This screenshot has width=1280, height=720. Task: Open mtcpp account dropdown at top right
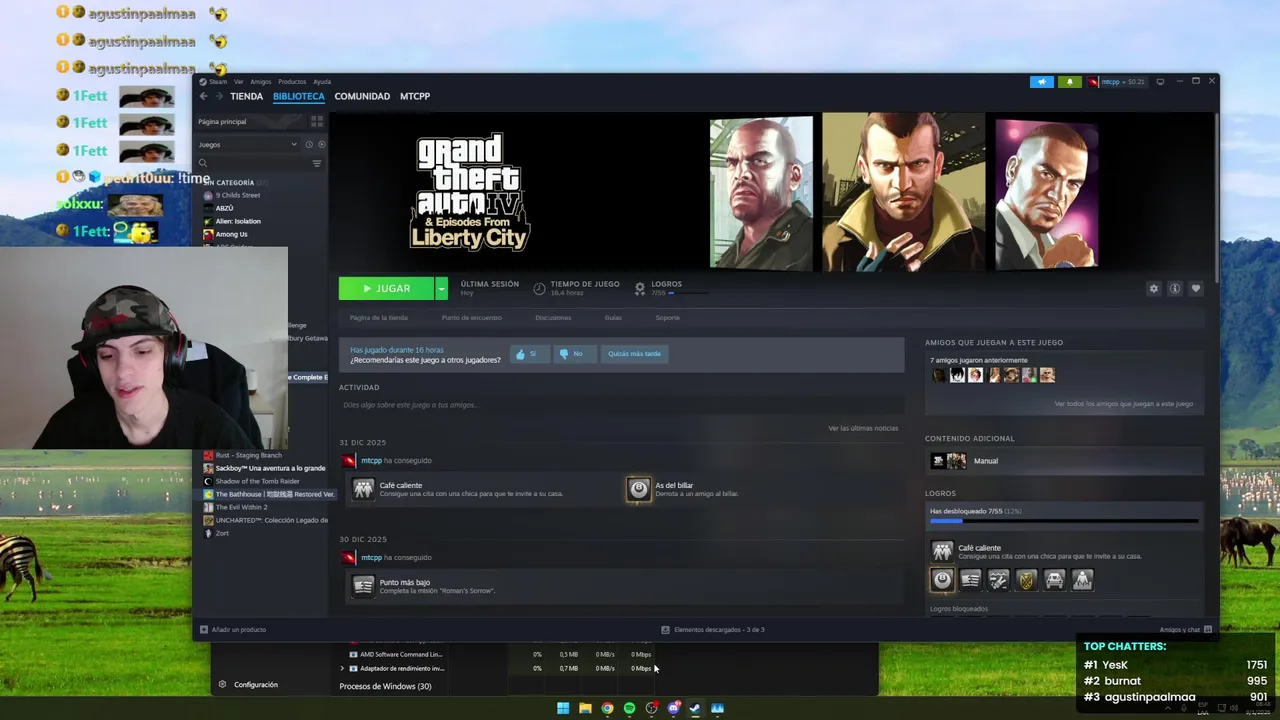click(x=1117, y=82)
